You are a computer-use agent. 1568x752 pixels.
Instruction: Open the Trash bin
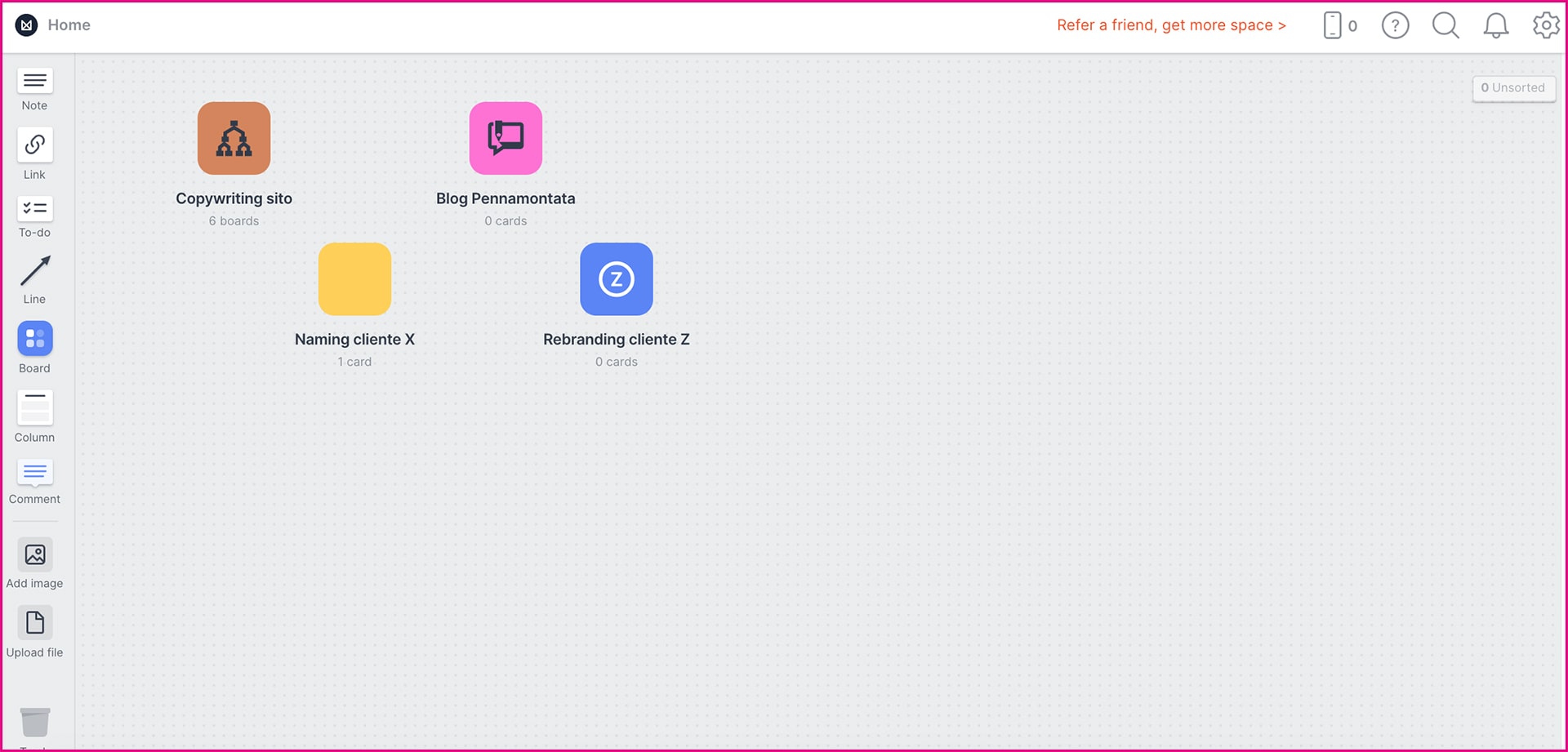click(34, 723)
